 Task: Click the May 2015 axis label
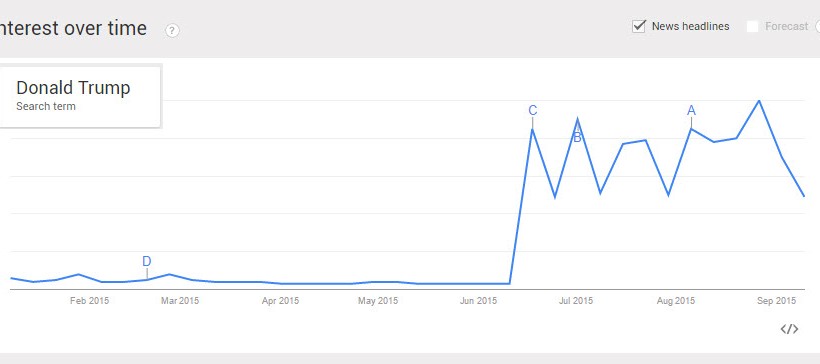click(x=378, y=301)
